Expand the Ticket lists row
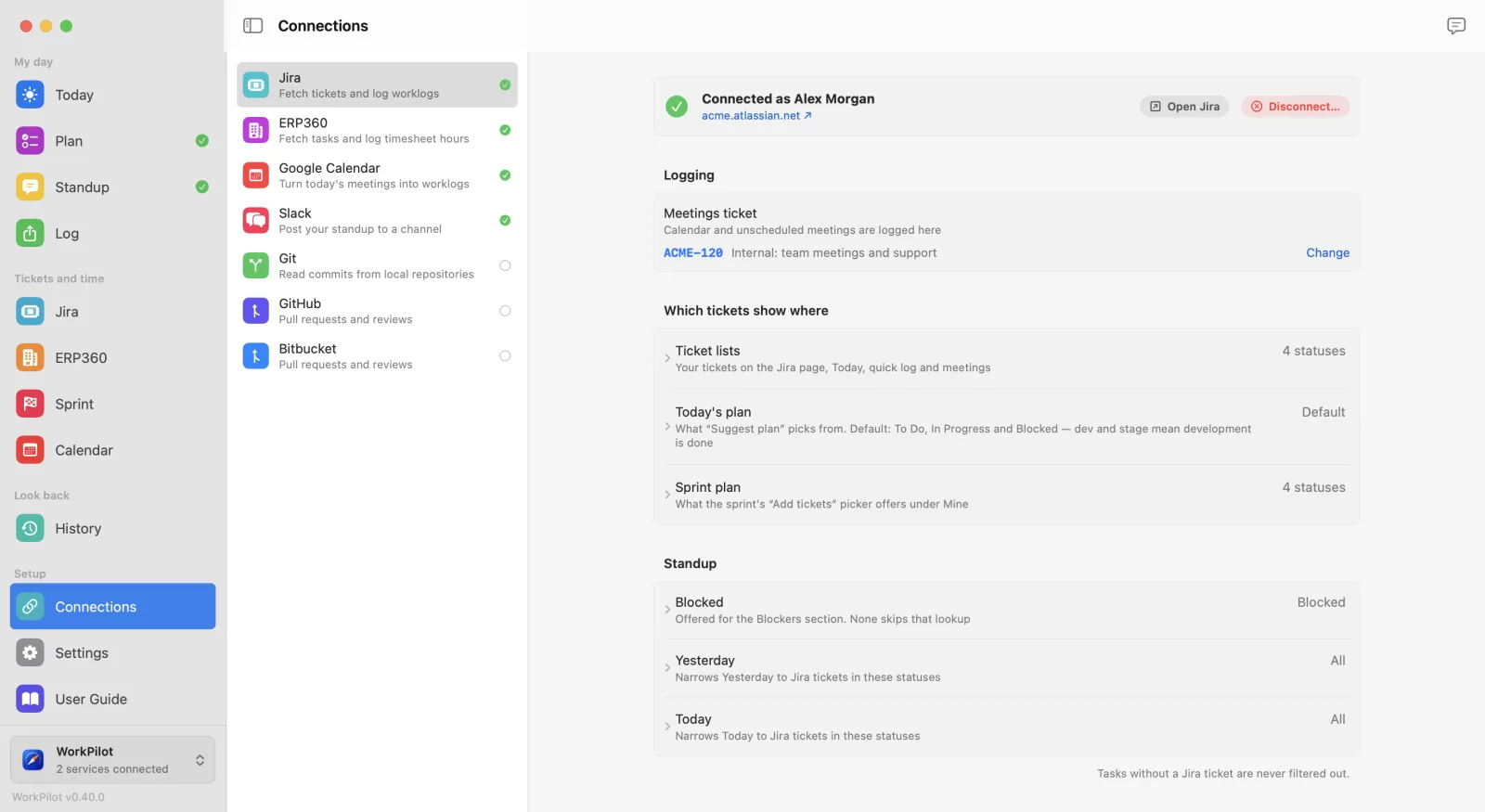Image resolution: width=1485 pixels, height=812 pixels. click(x=1007, y=358)
